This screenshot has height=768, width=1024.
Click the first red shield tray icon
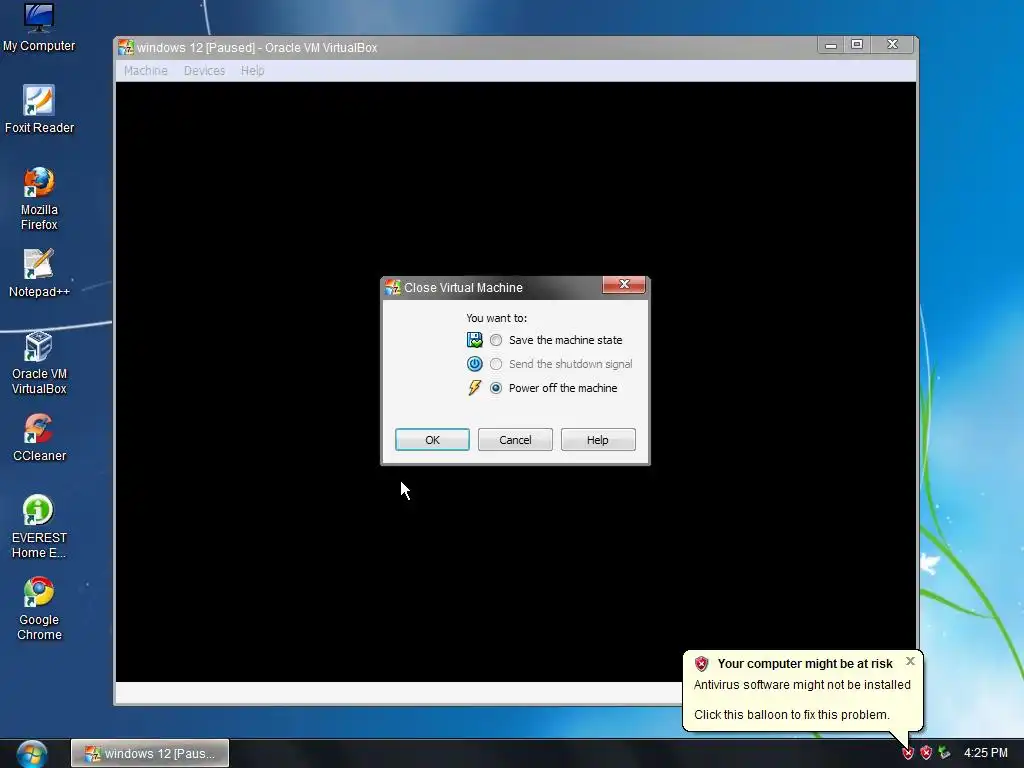[x=908, y=753]
